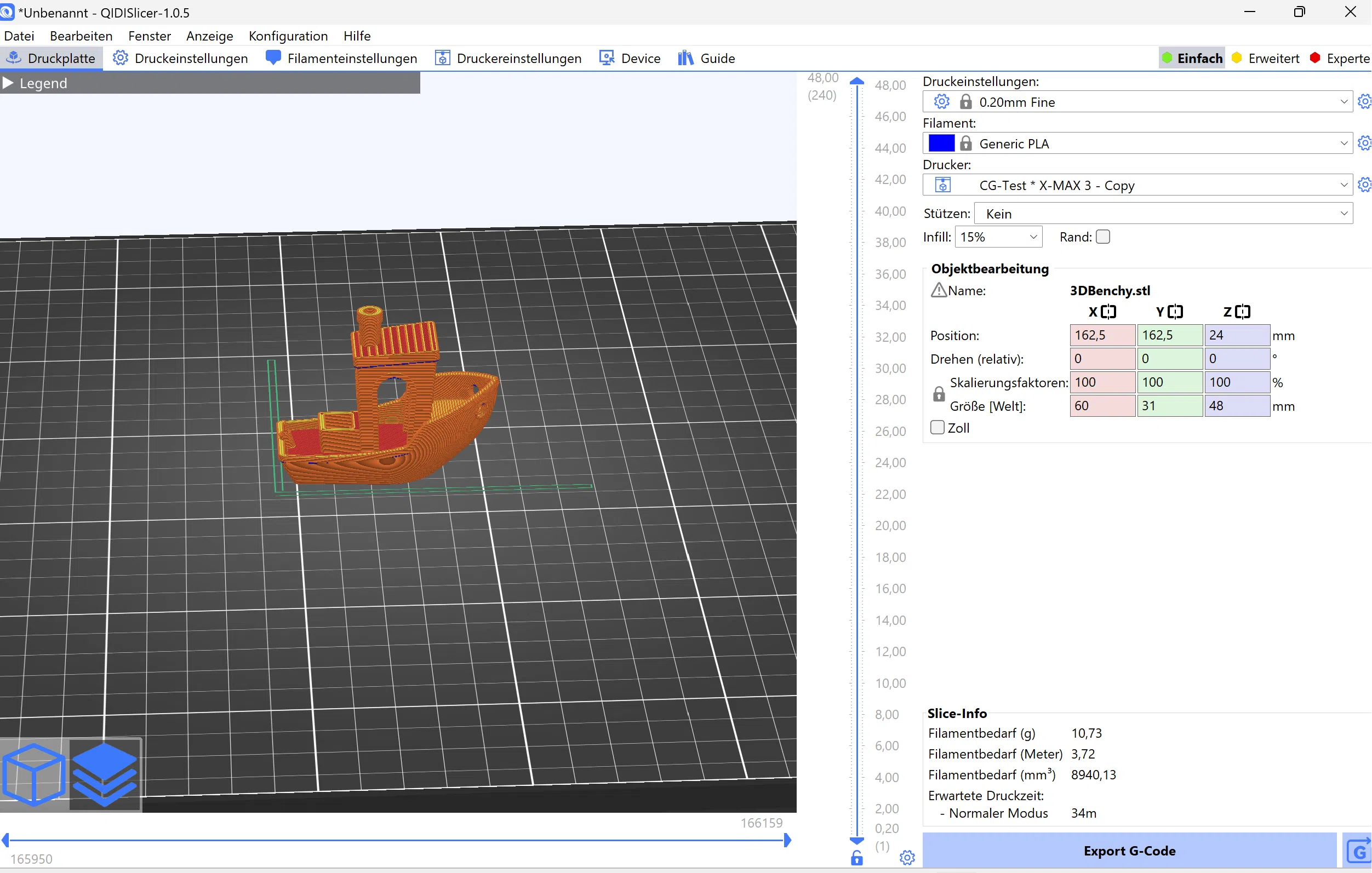Click right thumb of horizontal move slider

(787, 840)
